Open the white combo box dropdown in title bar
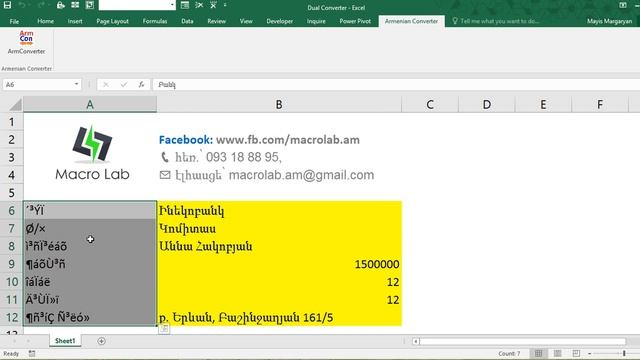This screenshot has height=360, width=640. pos(172,5)
